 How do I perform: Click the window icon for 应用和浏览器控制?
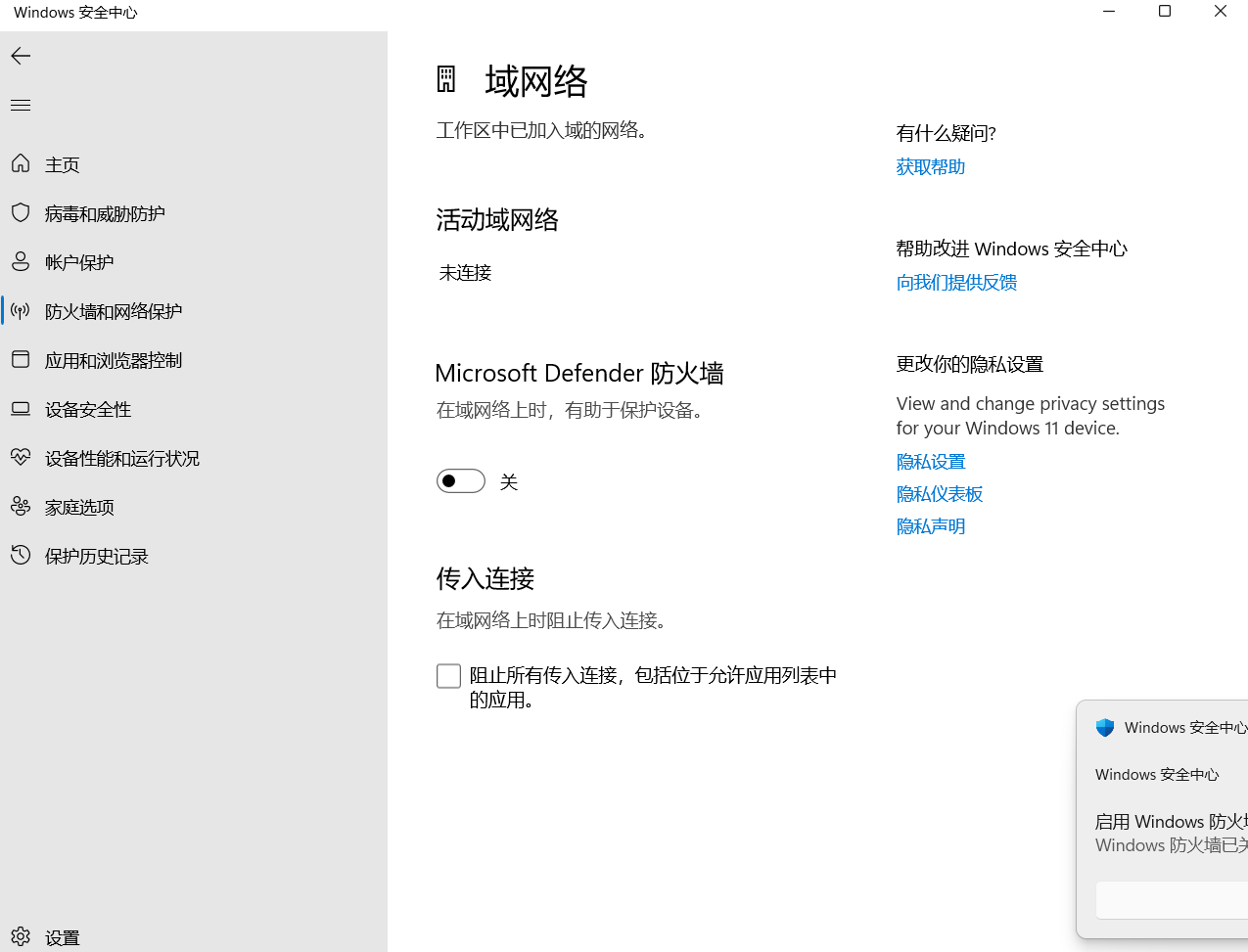point(21,359)
